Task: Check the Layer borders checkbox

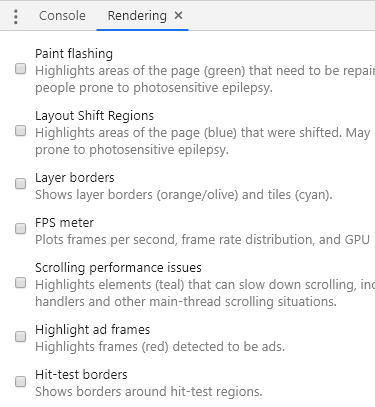Action: pos(21,183)
